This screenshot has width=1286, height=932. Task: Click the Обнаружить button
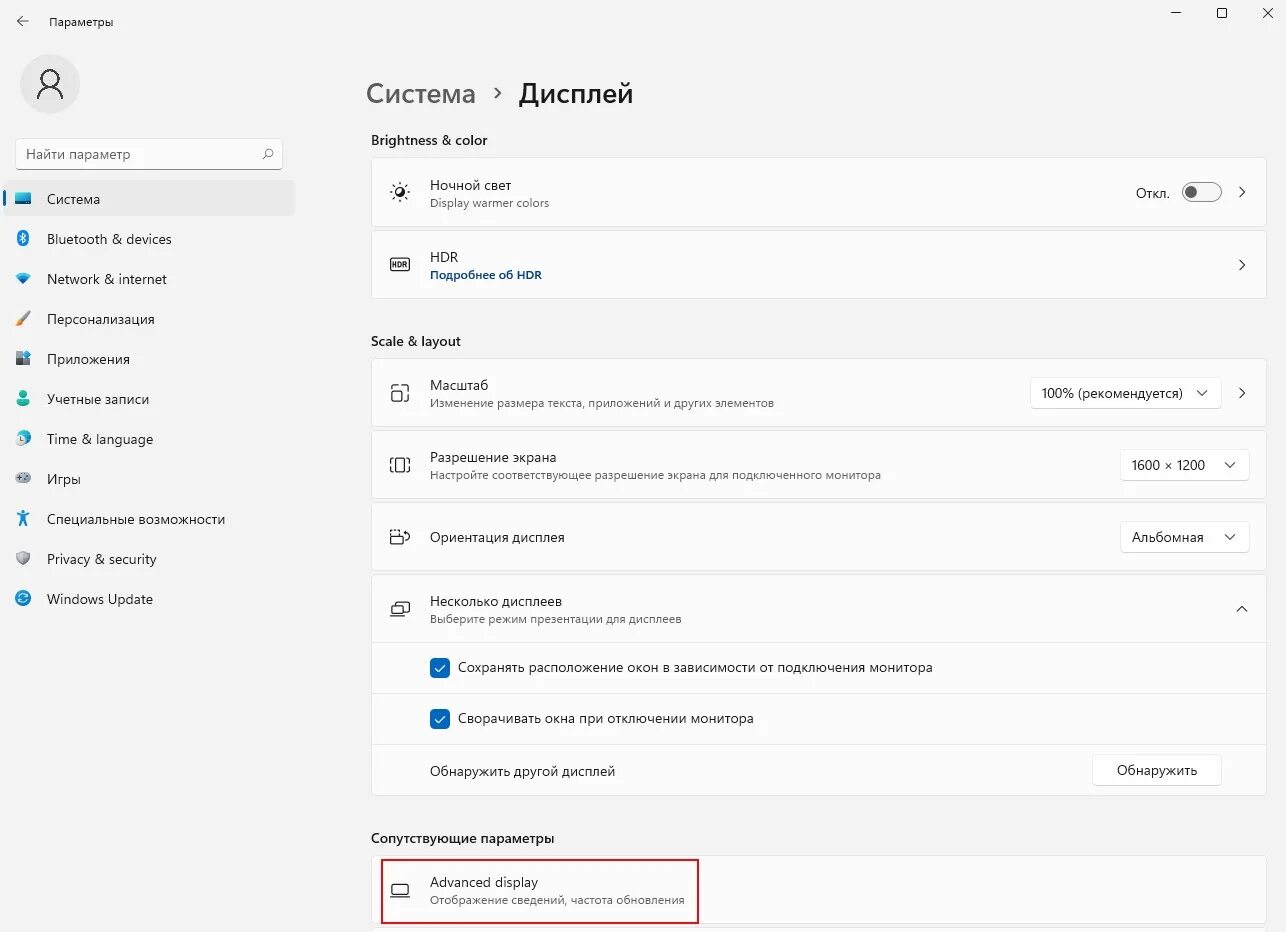point(1156,770)
